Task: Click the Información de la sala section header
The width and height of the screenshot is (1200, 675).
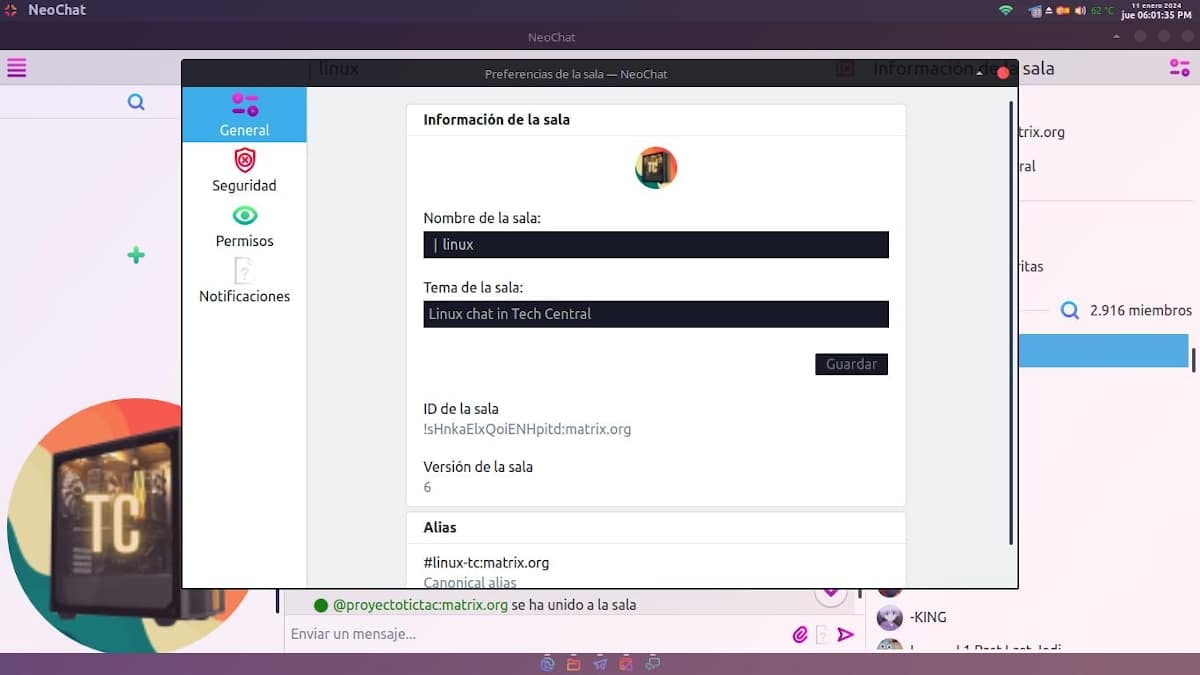Action: tap(497, 119)
